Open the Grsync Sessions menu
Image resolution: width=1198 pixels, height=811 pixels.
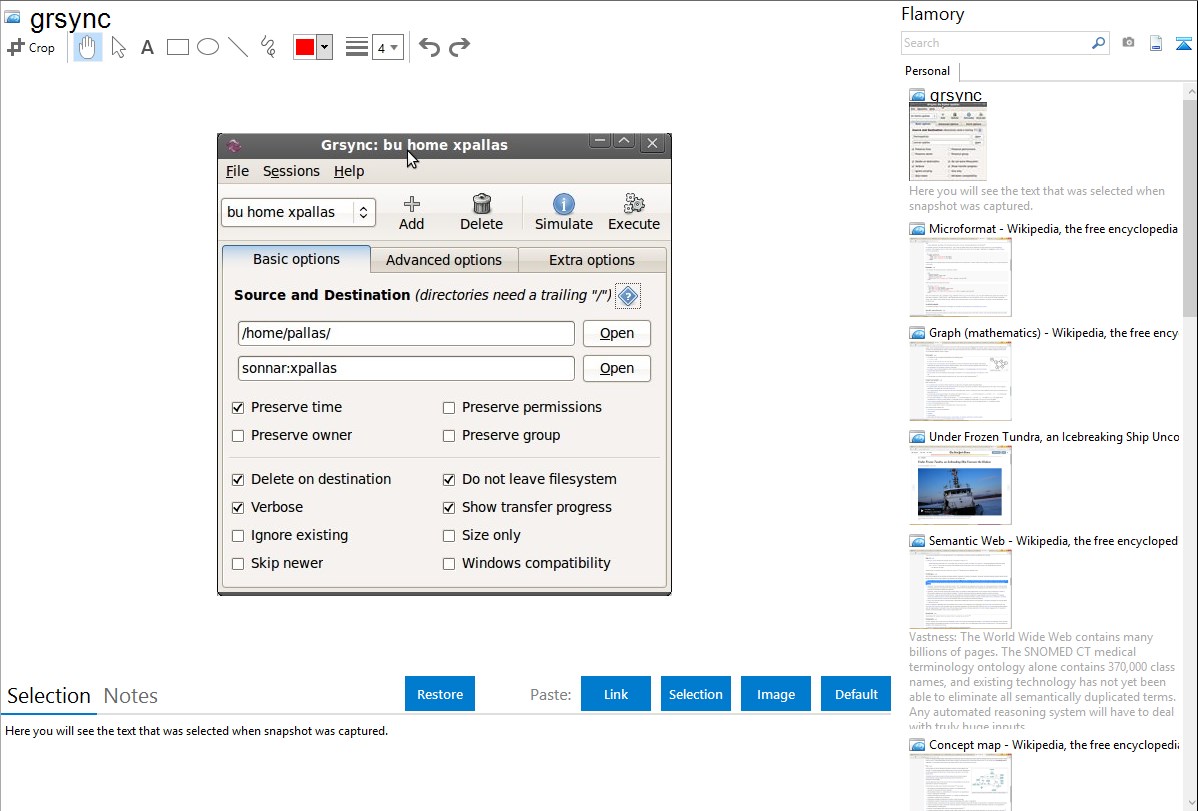(291, 171)
